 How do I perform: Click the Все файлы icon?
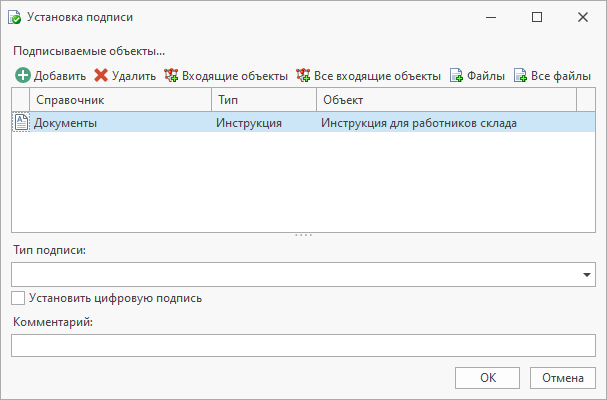[520, 75]
